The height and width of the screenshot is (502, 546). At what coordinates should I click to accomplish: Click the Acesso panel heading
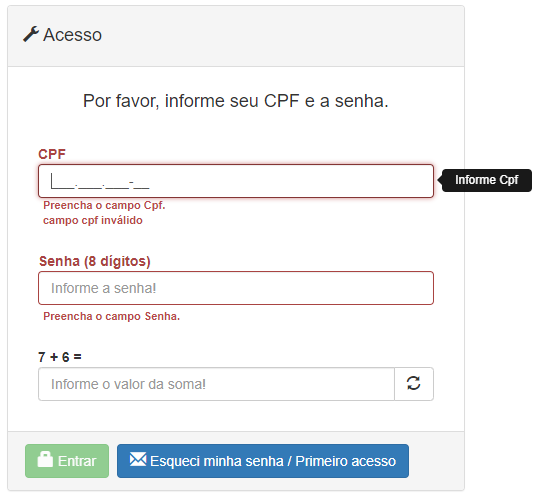pyautogui.click(x=72, y=35)
